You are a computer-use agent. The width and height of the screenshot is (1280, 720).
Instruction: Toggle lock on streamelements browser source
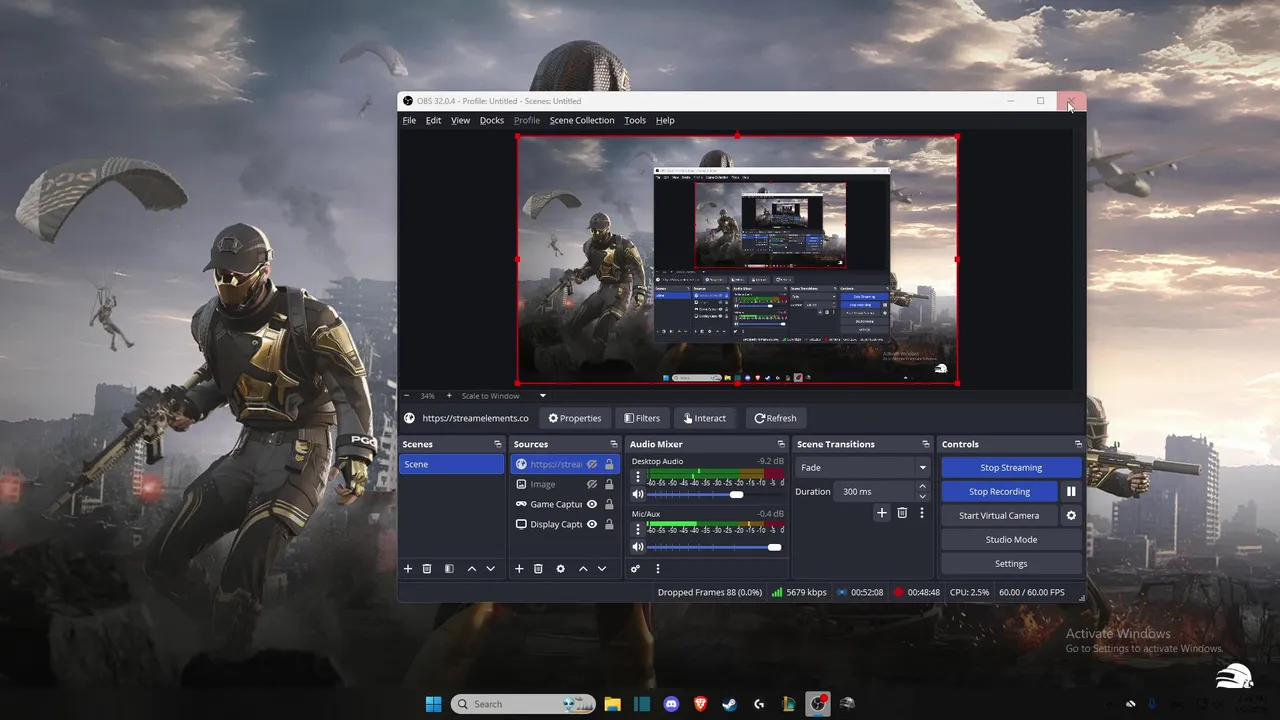[x=609, y=464]
